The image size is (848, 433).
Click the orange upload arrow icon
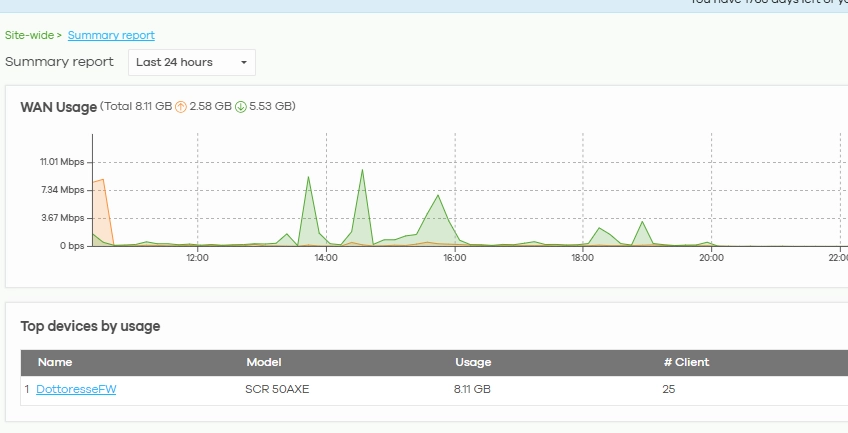181,107
